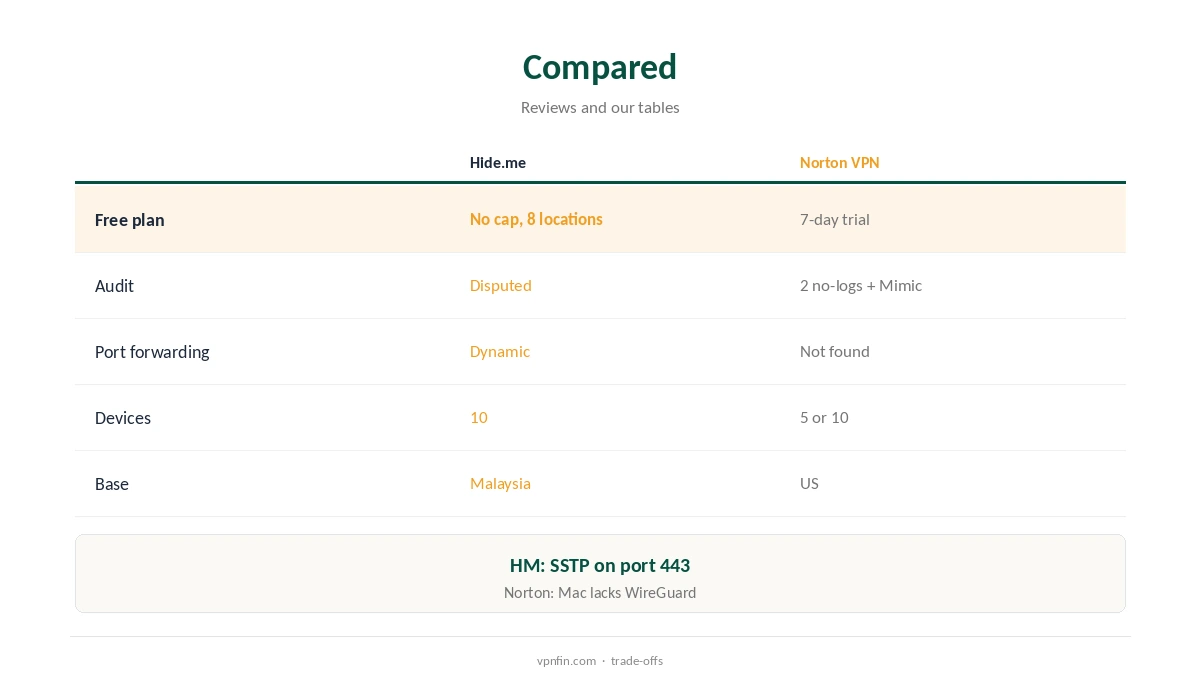Click the Hide.me devices value '10'
This screenshot has height=680, width=1200.
click(x=479, y=417)
